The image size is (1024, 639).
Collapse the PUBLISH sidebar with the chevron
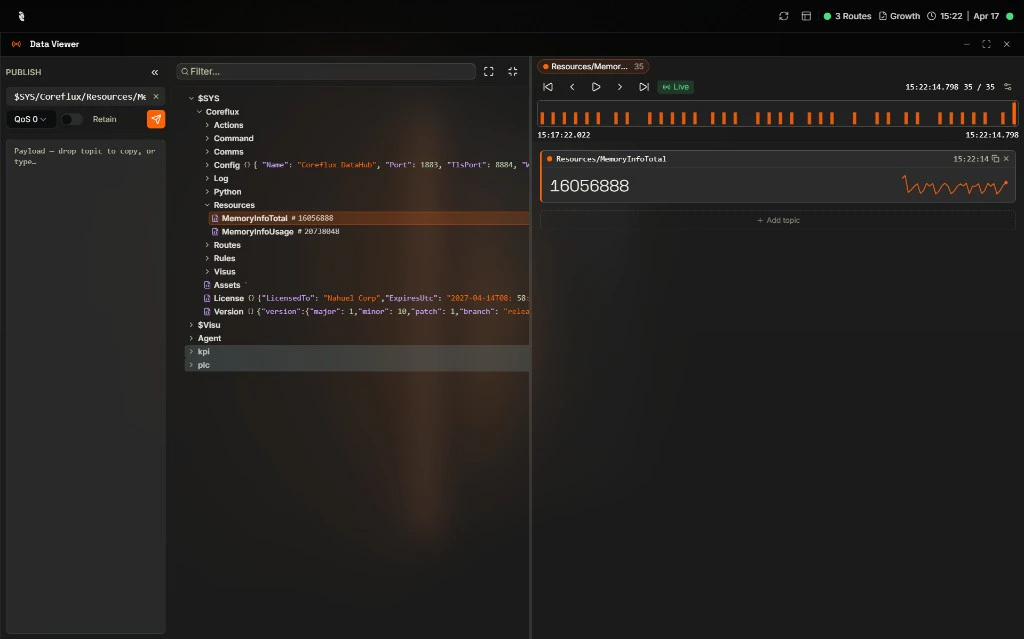[155, 71]
